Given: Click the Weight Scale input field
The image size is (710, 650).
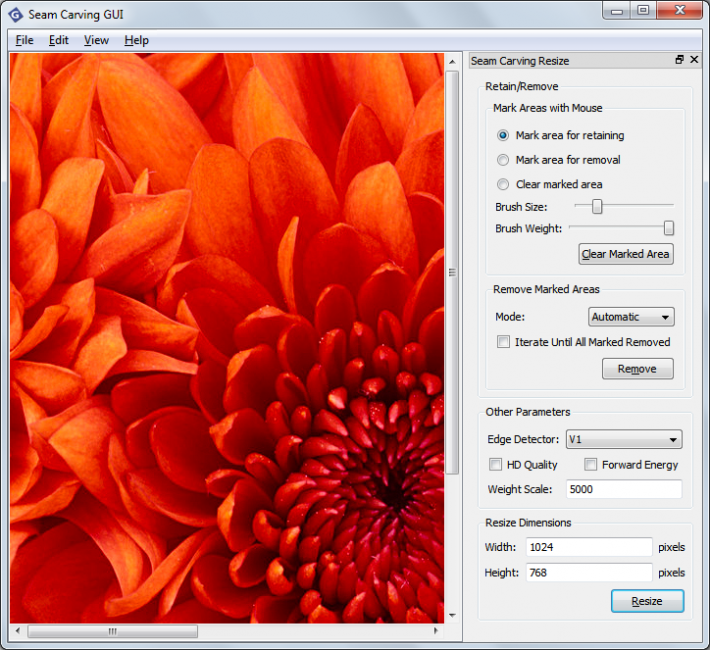Looking at the screenshot, I should pyautogui.click(x=624, y=489).
